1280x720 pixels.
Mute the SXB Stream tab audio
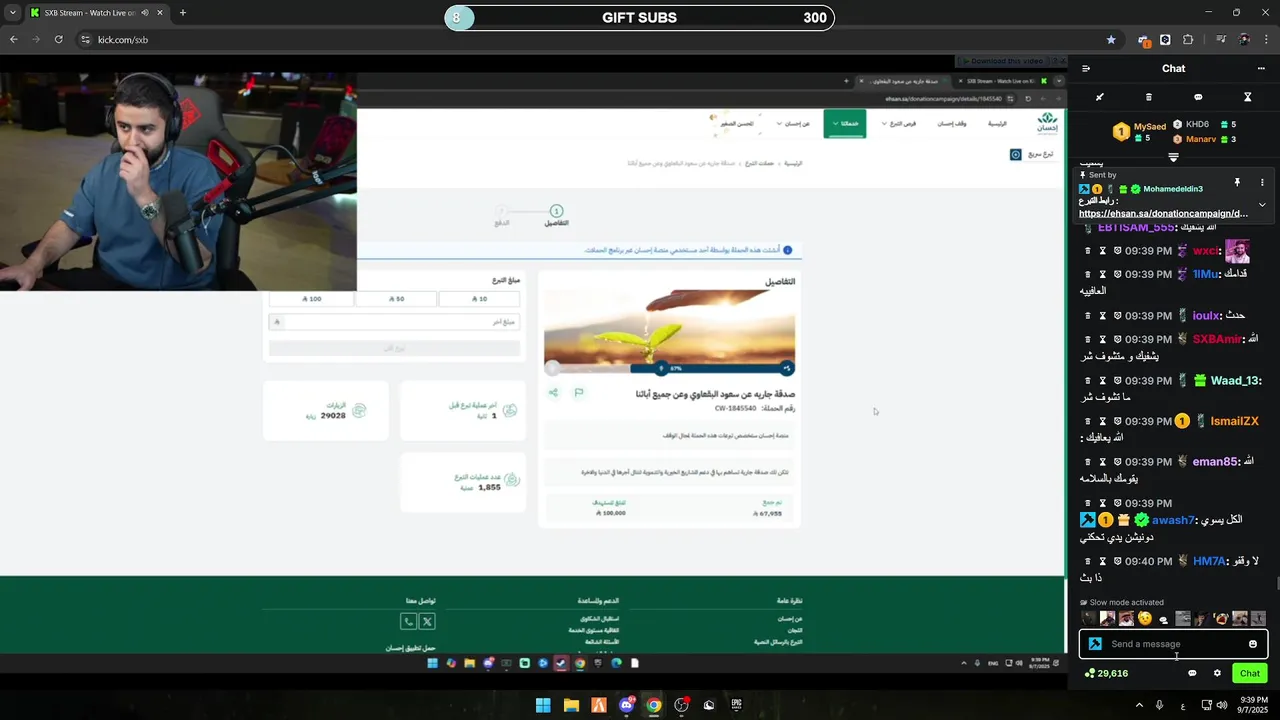[x=145, y=13]
